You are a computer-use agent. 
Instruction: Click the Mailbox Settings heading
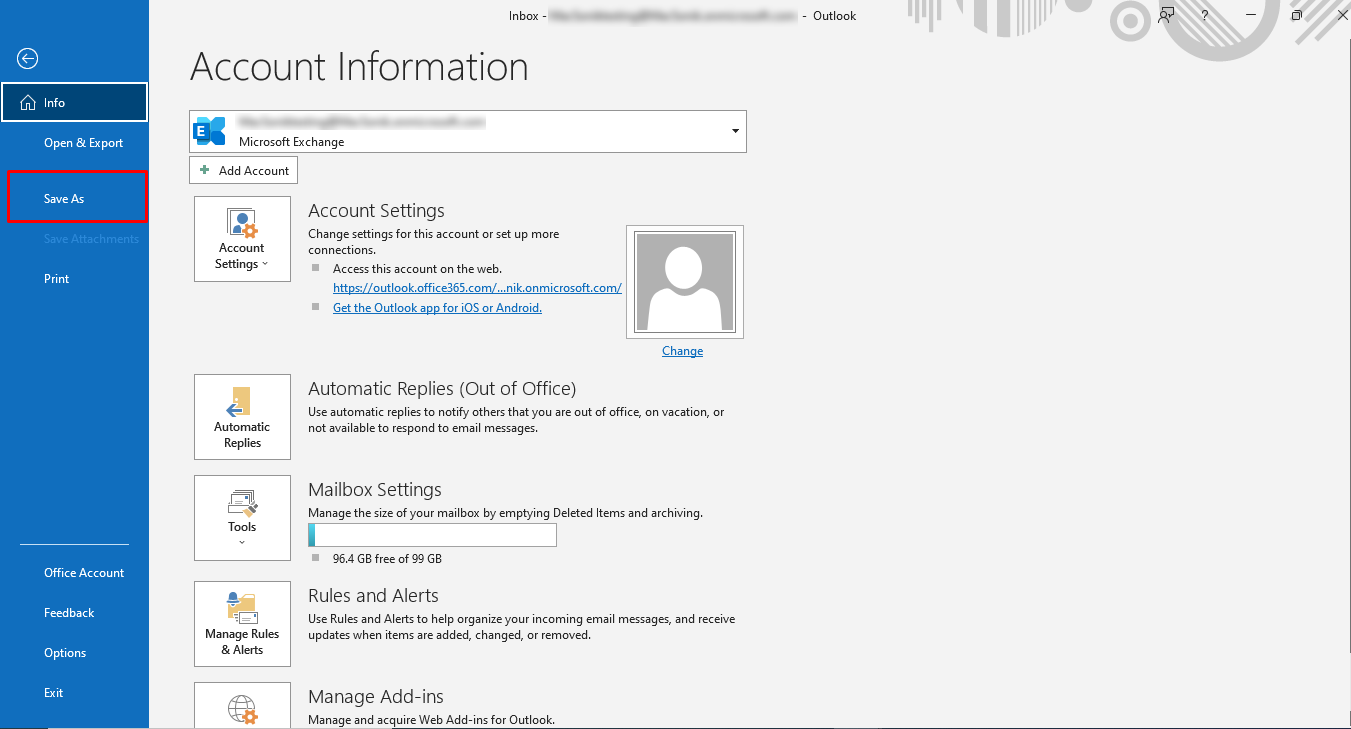click(x=375, y=490)
